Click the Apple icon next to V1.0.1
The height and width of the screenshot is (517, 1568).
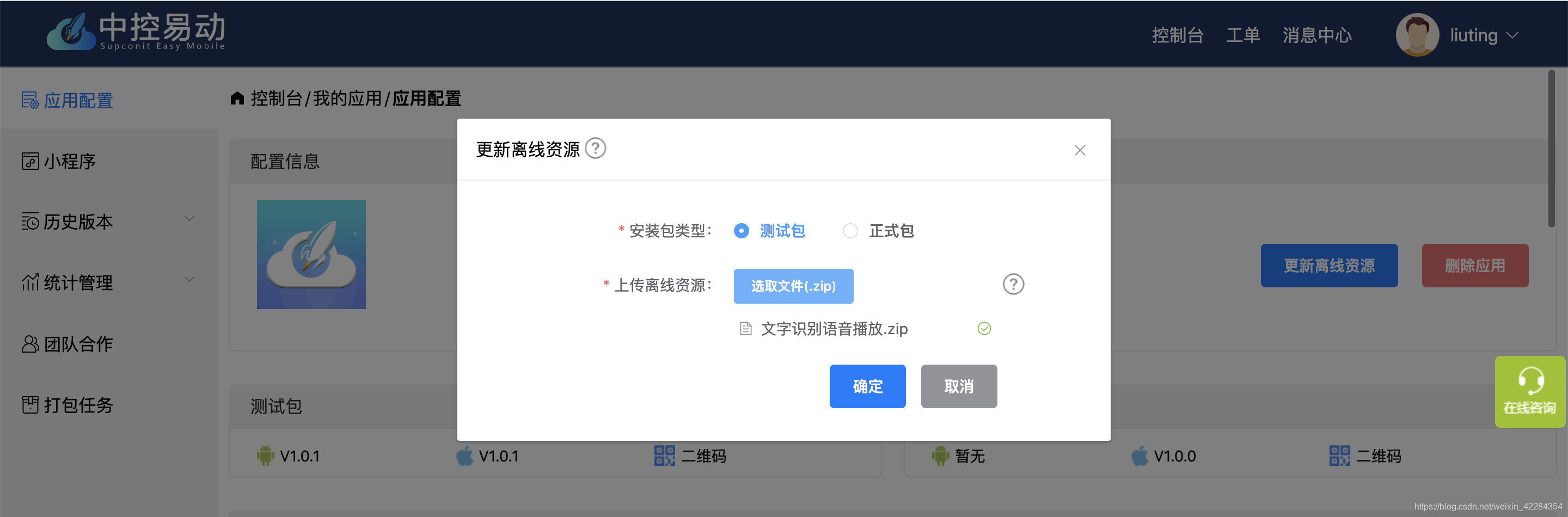(464, 456)
